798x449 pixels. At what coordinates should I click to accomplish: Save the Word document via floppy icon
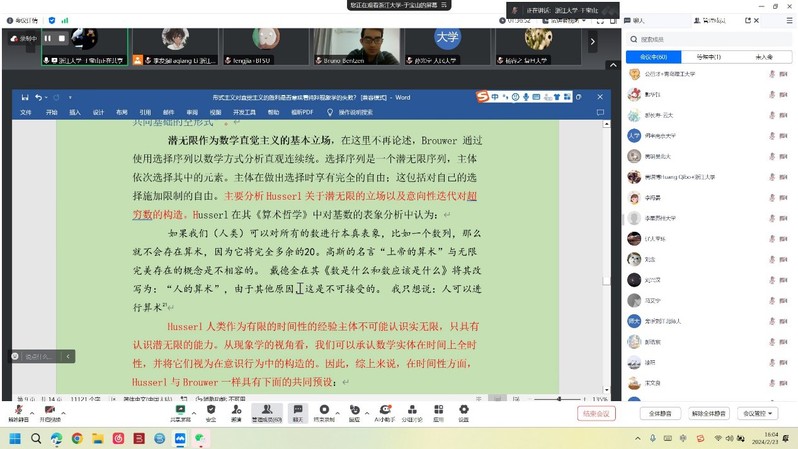point(24,97)
